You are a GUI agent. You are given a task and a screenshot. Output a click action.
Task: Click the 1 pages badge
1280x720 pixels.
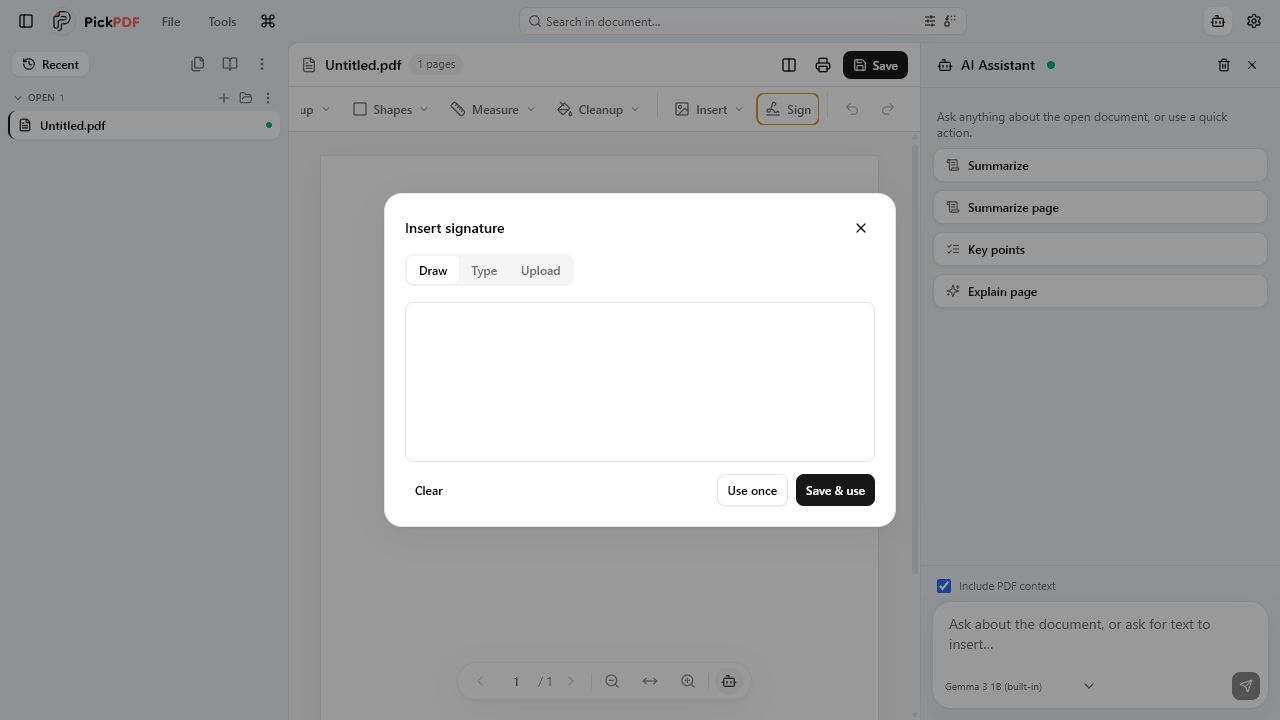[x=436, y=64]
